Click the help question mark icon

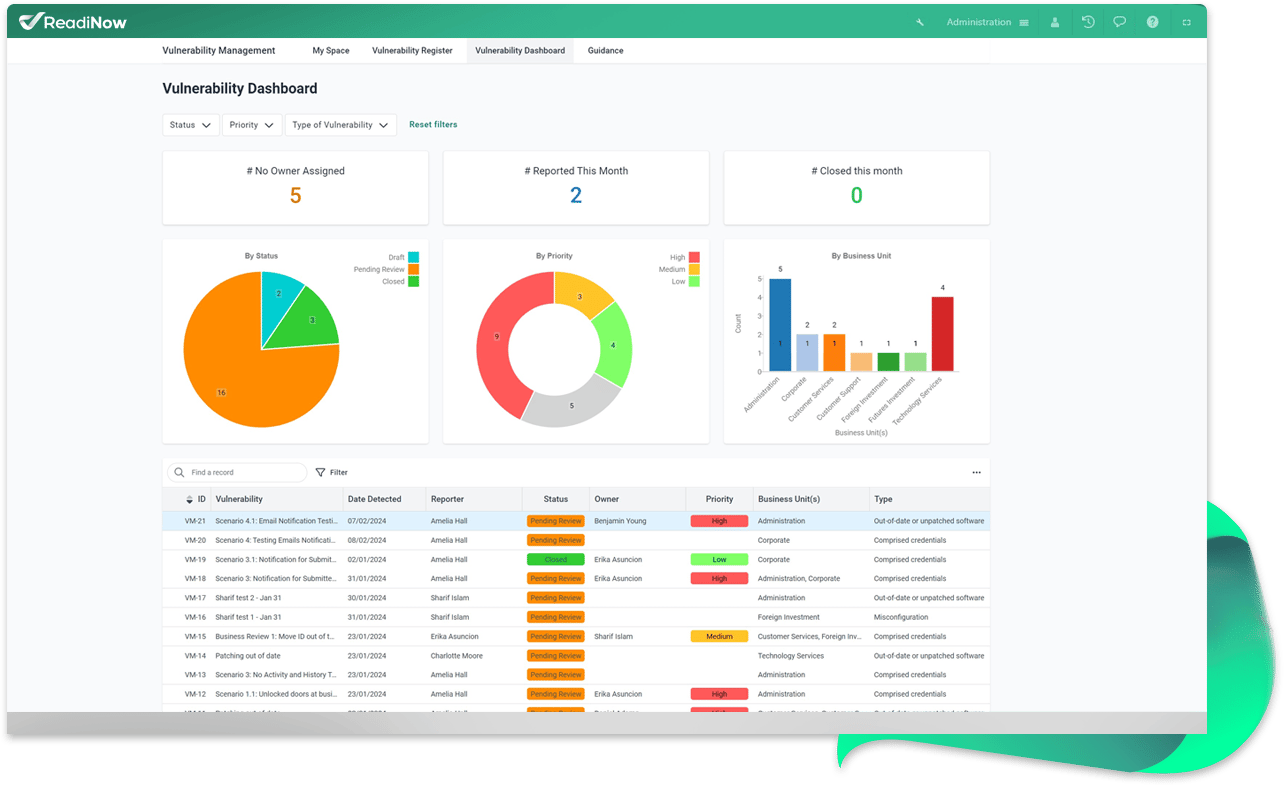(x=1153, y=22)
